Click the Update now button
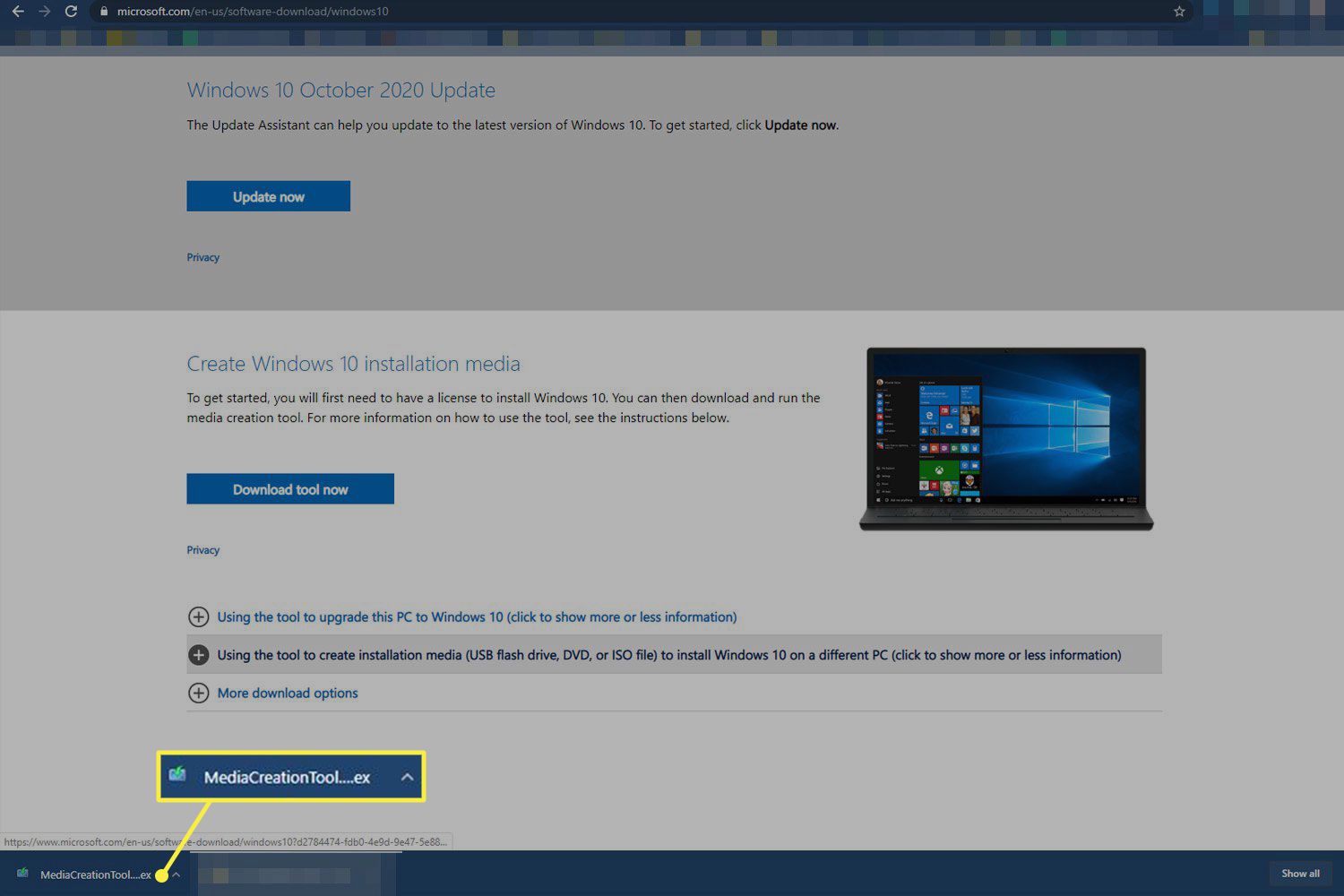Viewport: 1344px width, 896px height. pyautogui.click(x=268, y=196)
